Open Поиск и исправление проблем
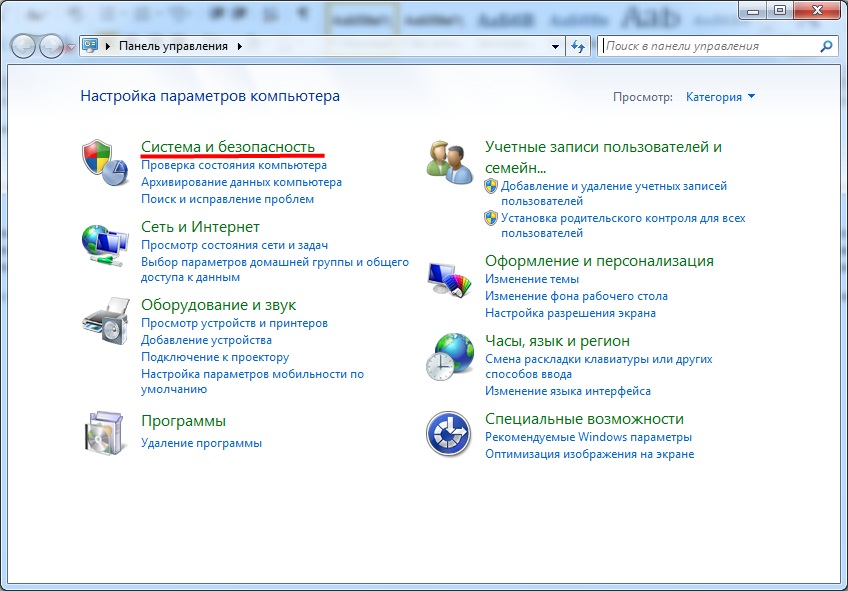 click(227, 199)
